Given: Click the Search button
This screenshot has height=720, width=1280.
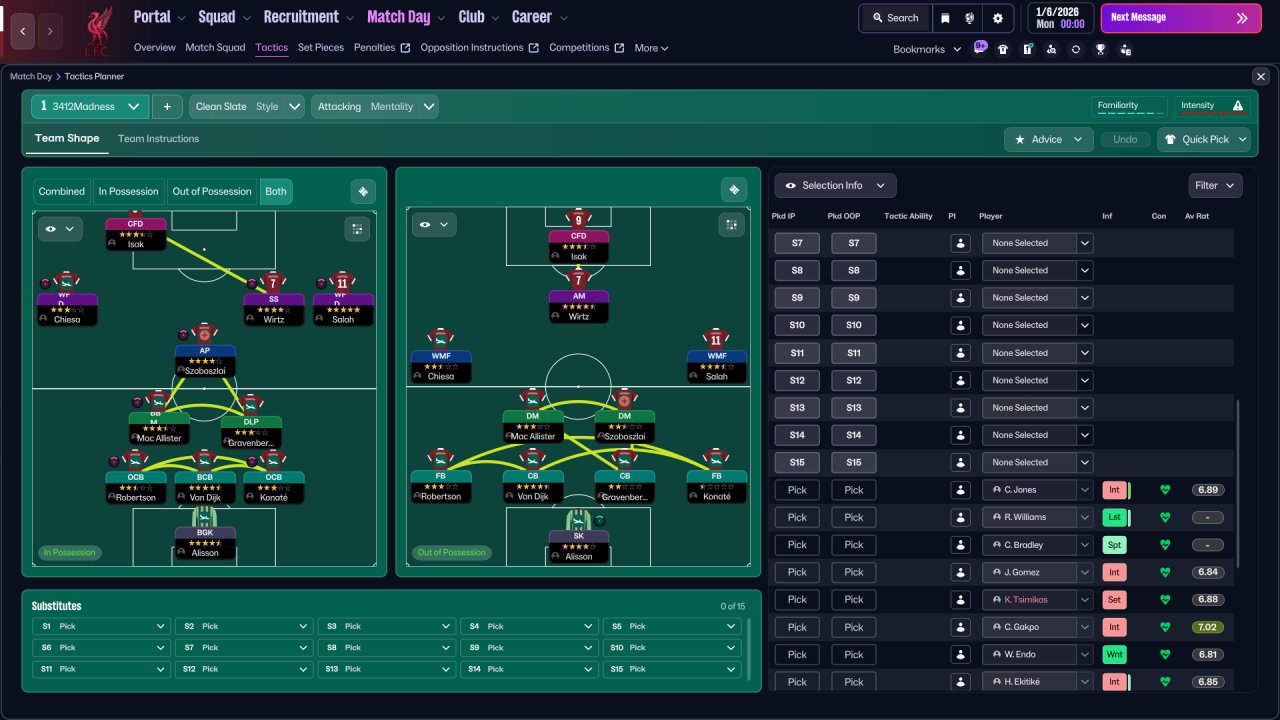Looking at the screenshot, I should (x=895, y=18).
